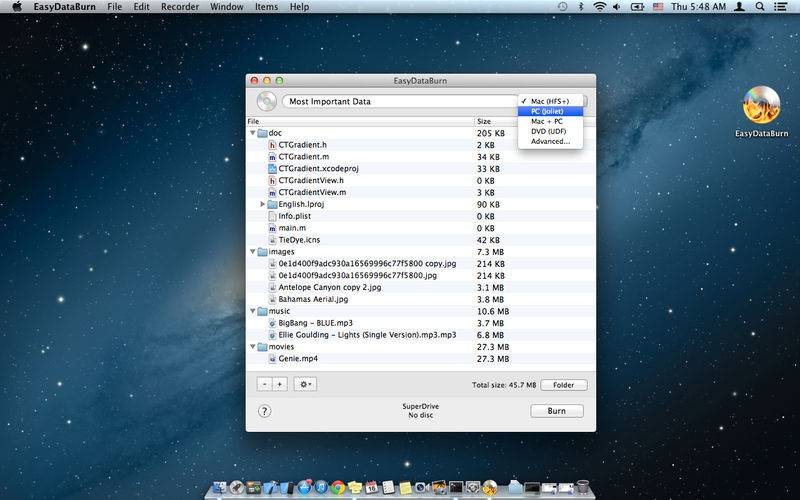Viewport: 800px width, 500px height.
Task: Click the disc name field "Most Important Data"
Action: [x=399, y=101]
